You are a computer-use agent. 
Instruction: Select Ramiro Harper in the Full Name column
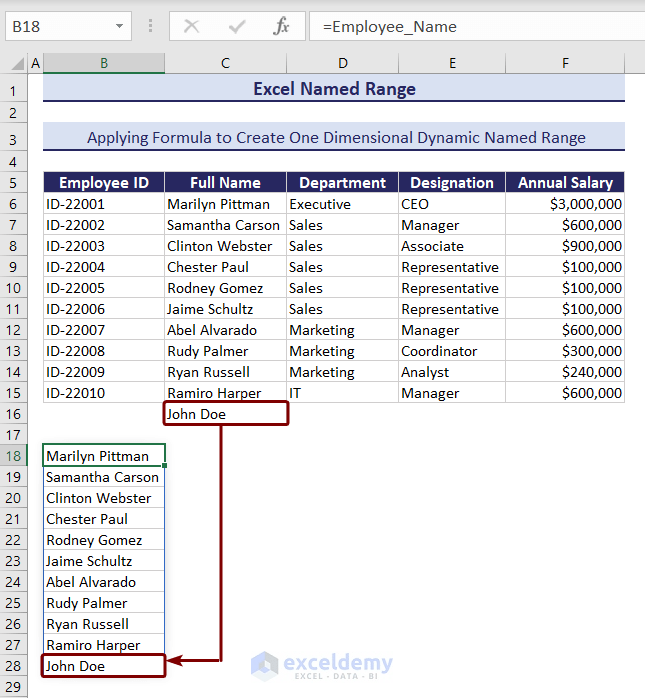225,393
